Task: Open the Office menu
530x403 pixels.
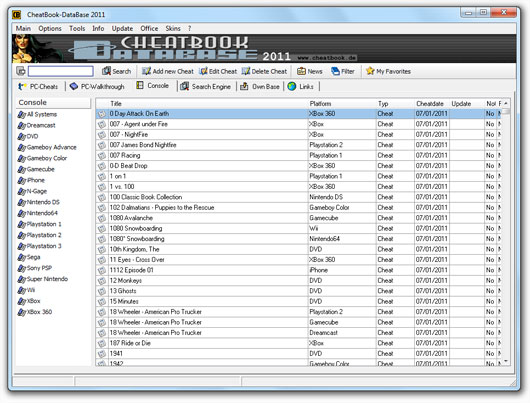Action: 149,28
